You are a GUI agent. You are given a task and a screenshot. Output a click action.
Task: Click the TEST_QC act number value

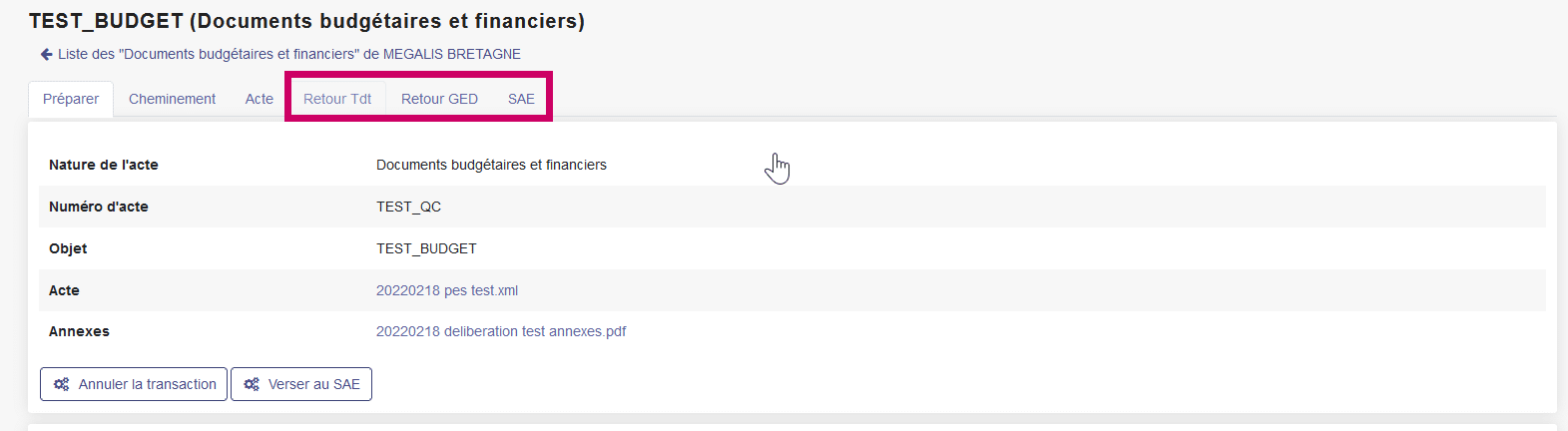point(408,207)
